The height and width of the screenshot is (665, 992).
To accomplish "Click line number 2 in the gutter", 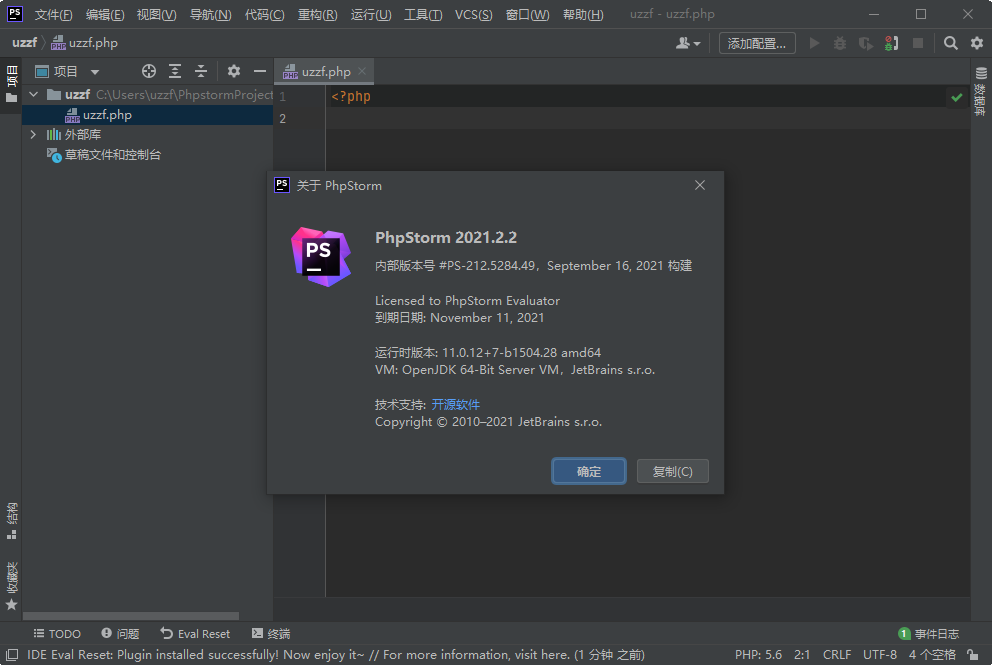I will click(x=282, y=119).
